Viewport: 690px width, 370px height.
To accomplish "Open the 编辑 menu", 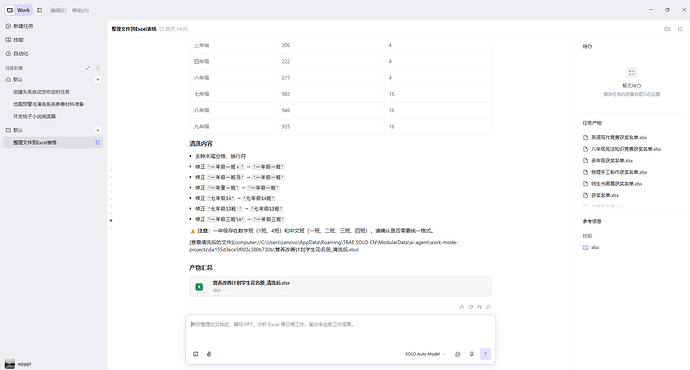I will (58, 11).
